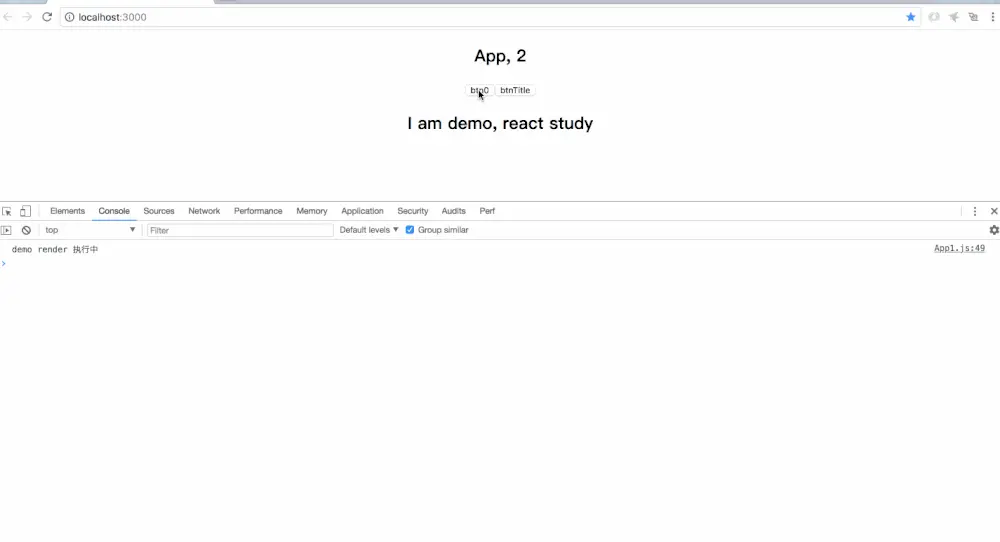This screenshot has width=1000, height=542.
Task: Open the Audits tab
Action: point(453,211)
